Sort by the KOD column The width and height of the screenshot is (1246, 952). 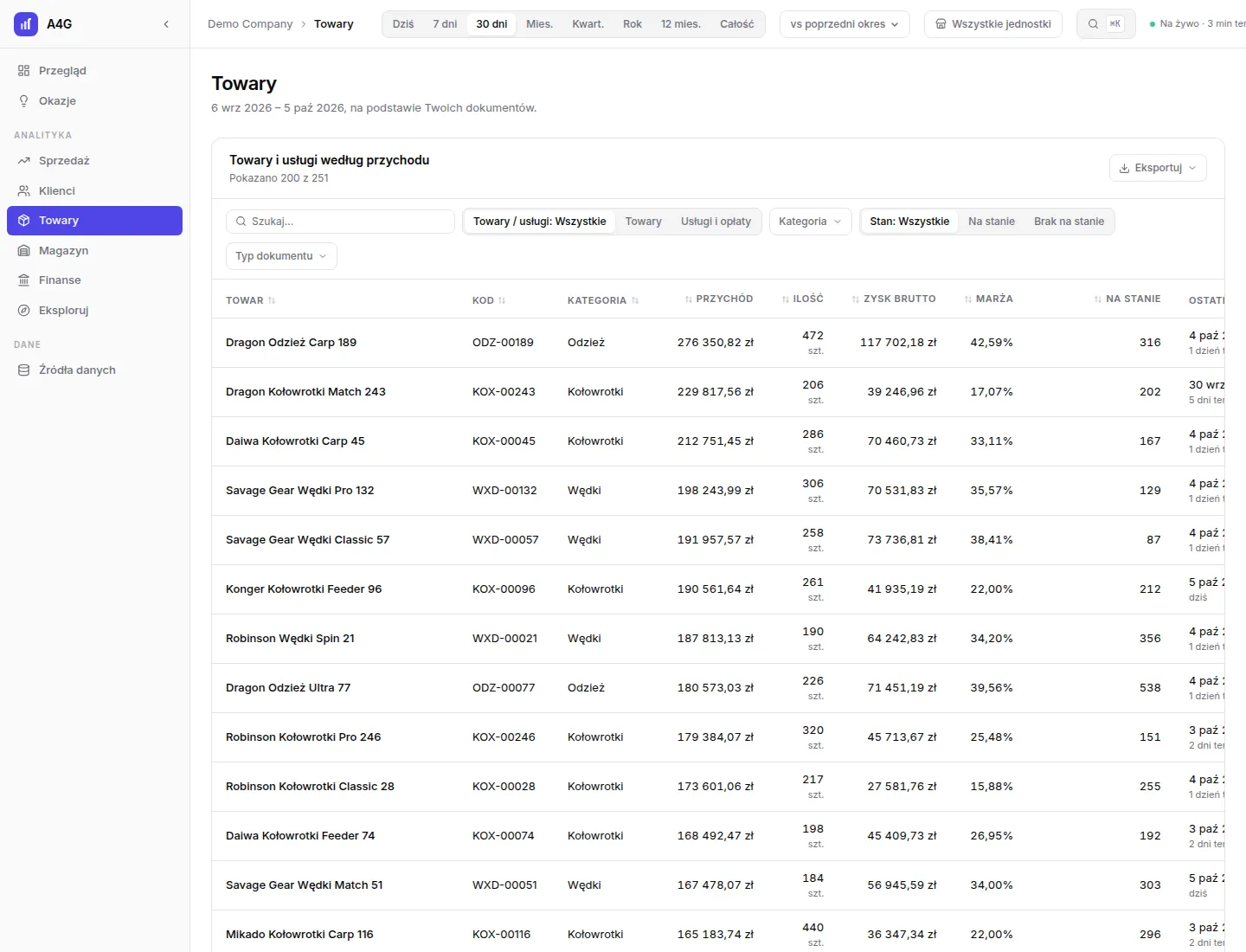pos(489,300)
